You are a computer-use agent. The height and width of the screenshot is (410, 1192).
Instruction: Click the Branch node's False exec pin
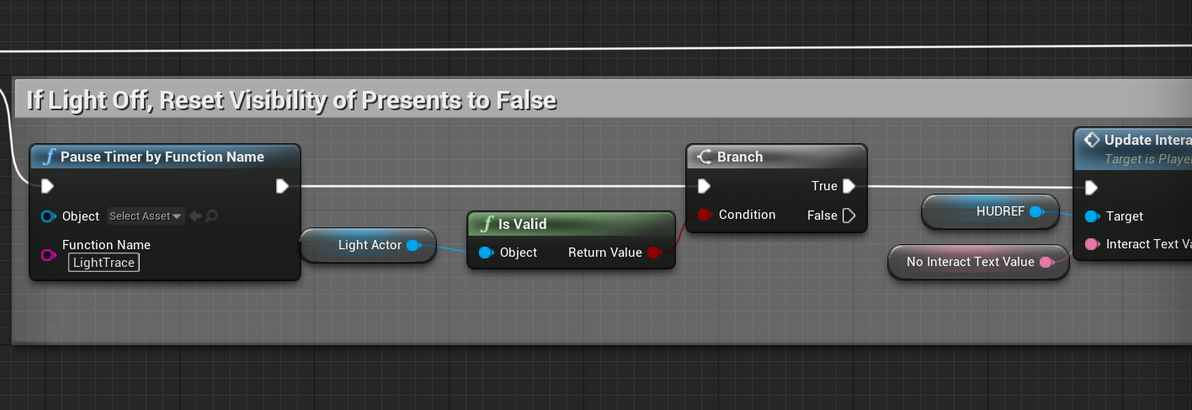(849, 215)
